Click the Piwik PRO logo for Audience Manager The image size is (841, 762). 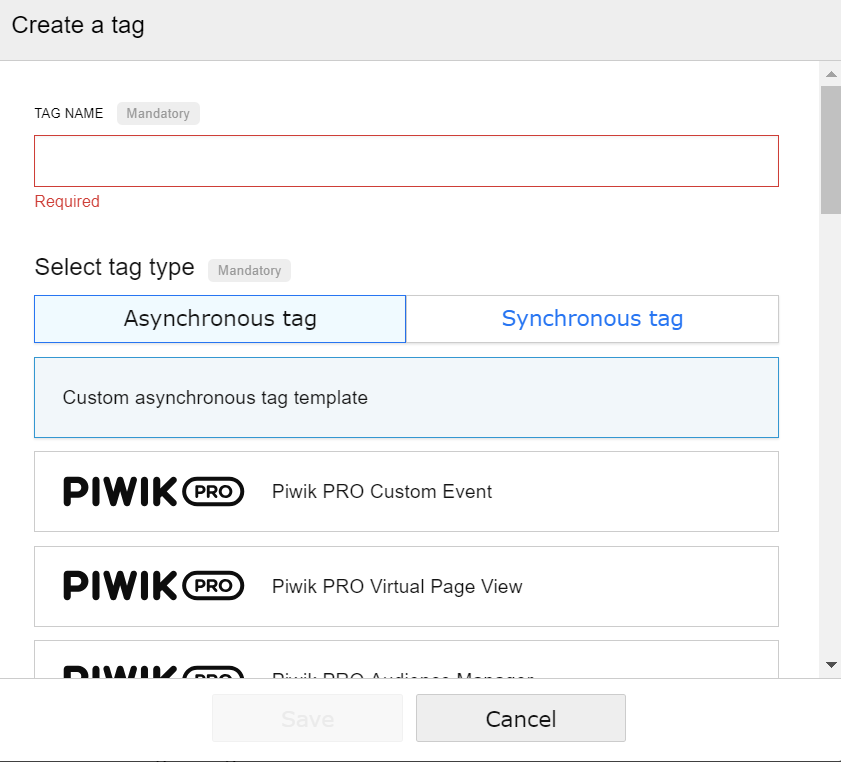pos(153,671)
